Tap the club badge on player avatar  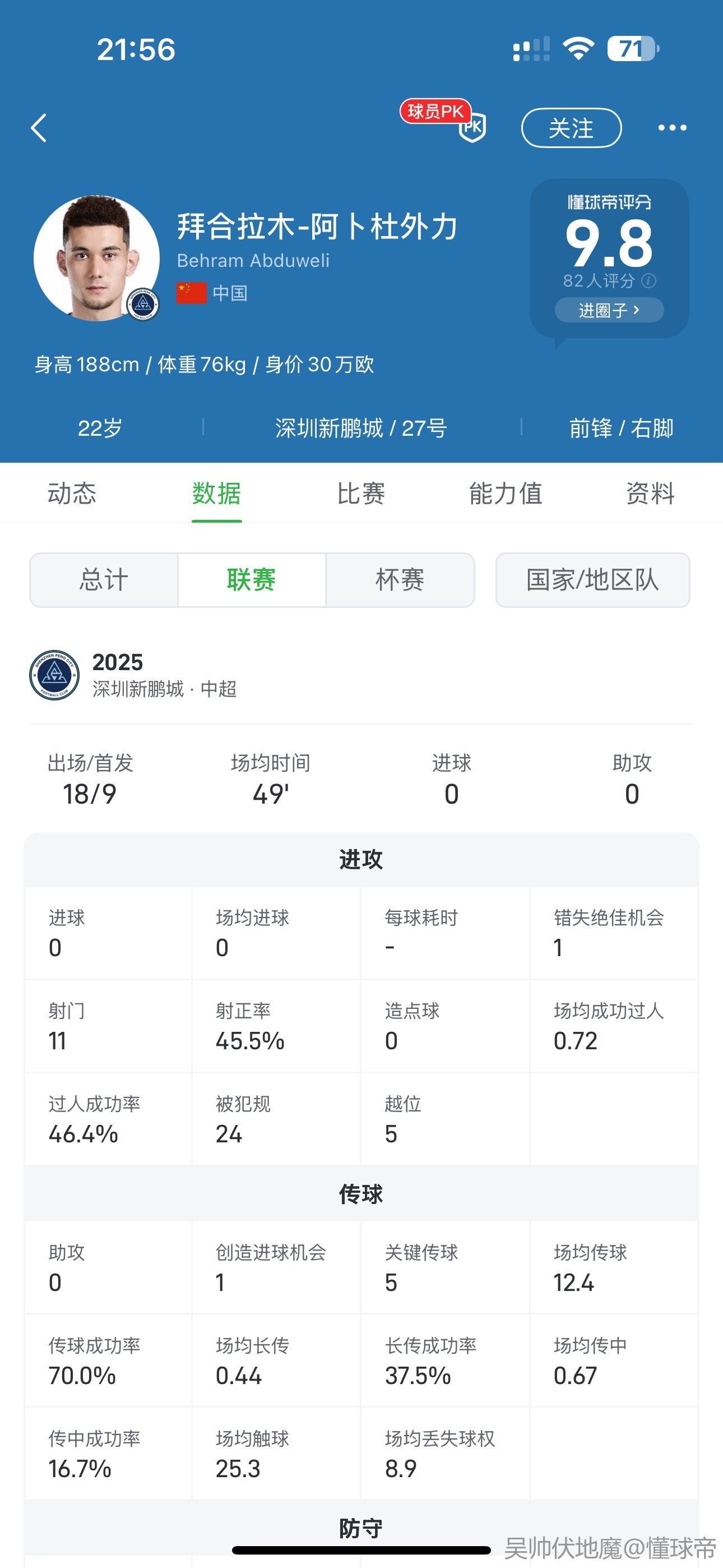(143, 304)
